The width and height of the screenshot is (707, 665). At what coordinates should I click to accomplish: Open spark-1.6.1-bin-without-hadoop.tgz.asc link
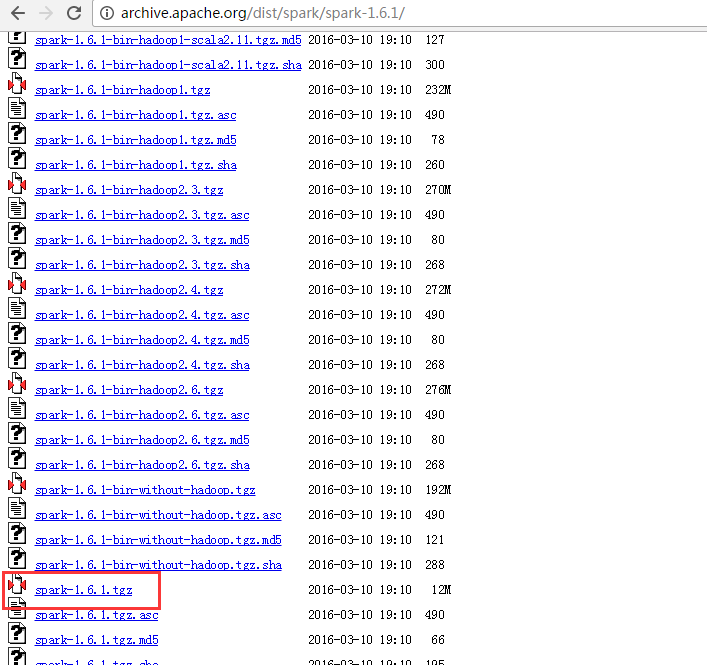click(158, 516)
